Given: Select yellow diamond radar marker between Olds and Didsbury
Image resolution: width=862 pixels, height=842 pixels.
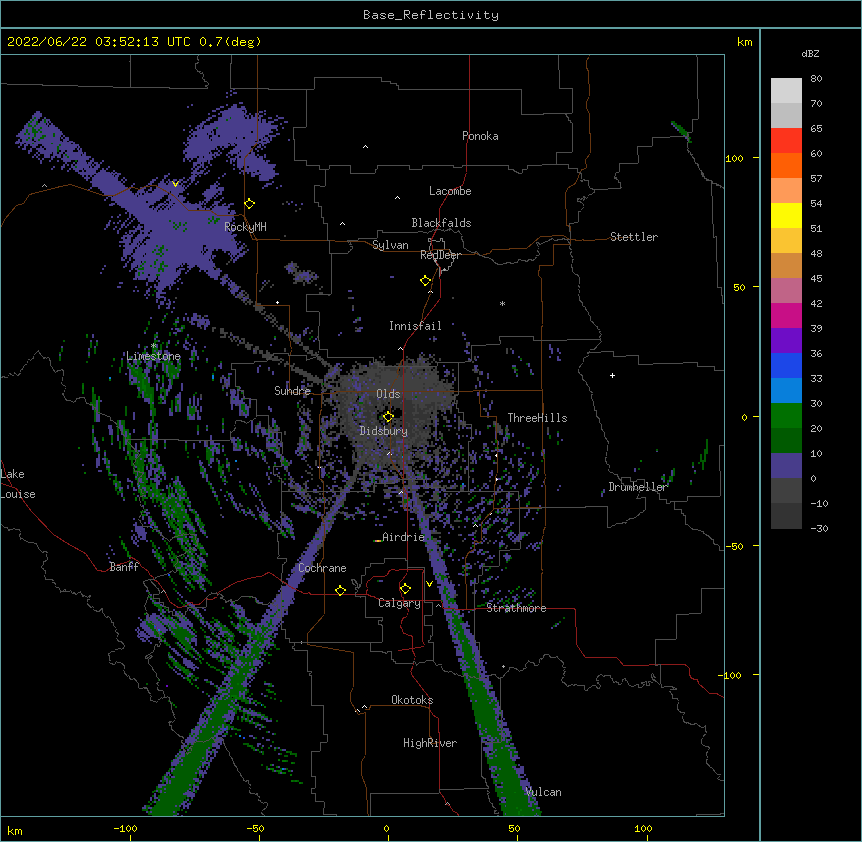Looking at the screenshot, I should (x=388, y=416).
